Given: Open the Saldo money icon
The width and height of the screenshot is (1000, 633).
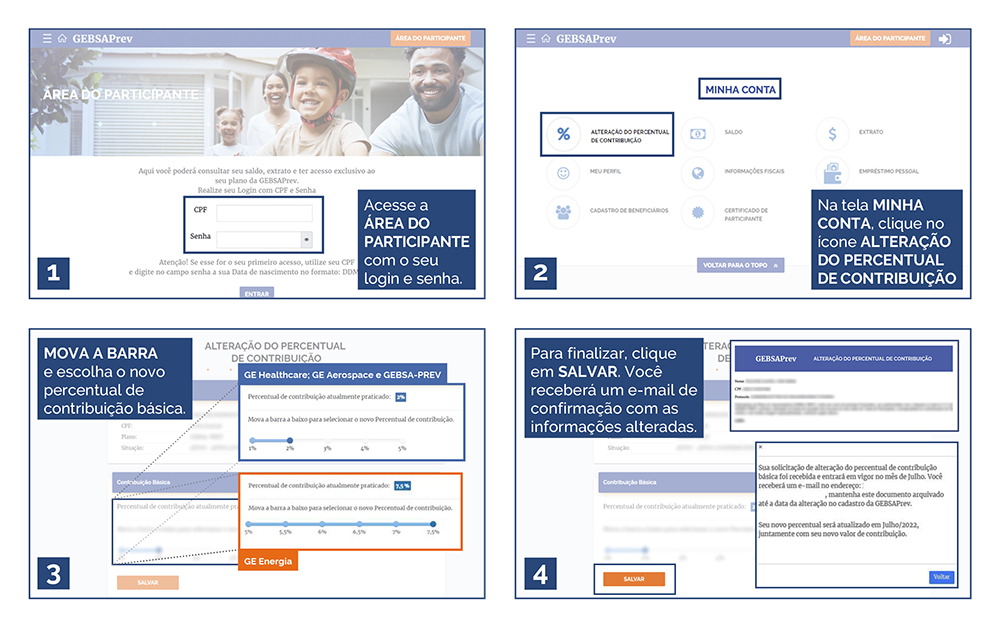Looking at the screenshot, I should click(x=698, y=134).
